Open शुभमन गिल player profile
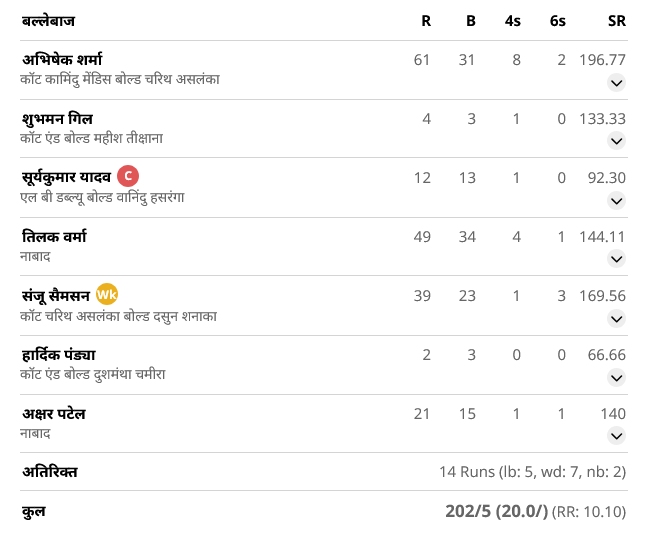The height and width of the screenshot is (545, 648). [x=58, y=119]
